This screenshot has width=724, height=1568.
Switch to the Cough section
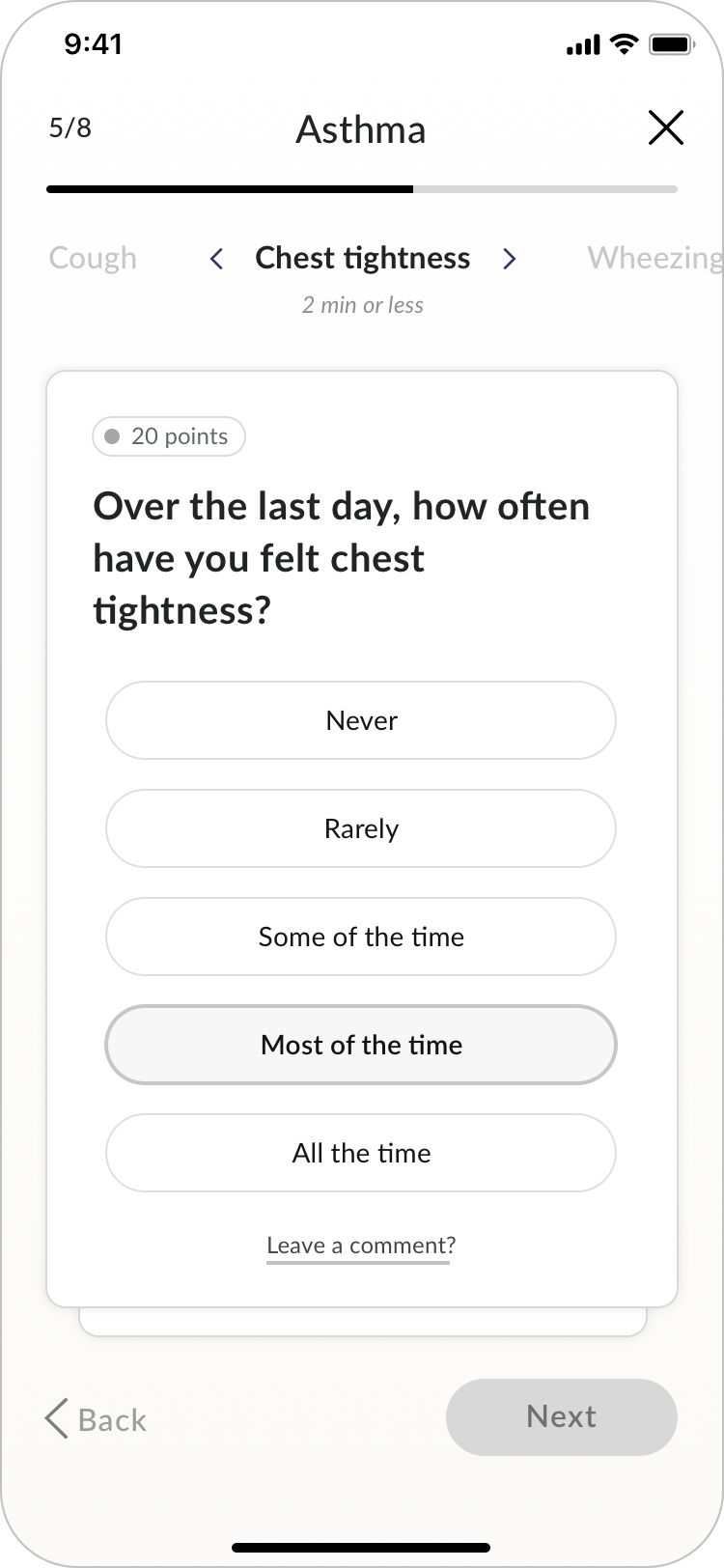tap(93, 258)
